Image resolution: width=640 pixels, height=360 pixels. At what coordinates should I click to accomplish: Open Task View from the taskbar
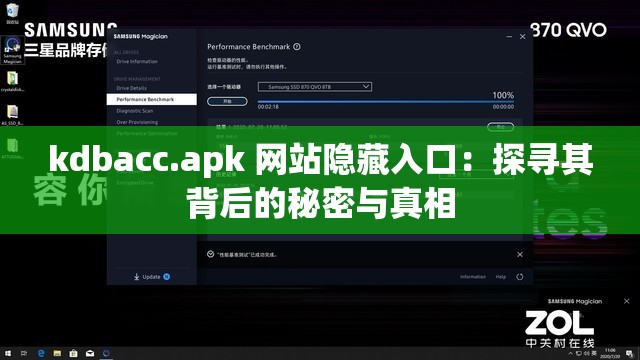click(24, 353)
